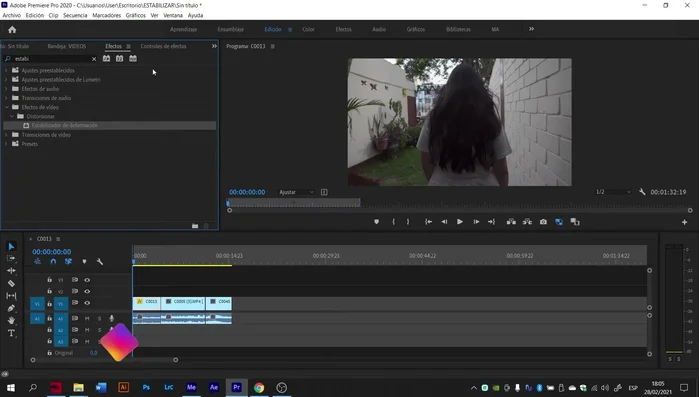
Task: Click Add Marker in the Program monitor
Action: [377, 222]
